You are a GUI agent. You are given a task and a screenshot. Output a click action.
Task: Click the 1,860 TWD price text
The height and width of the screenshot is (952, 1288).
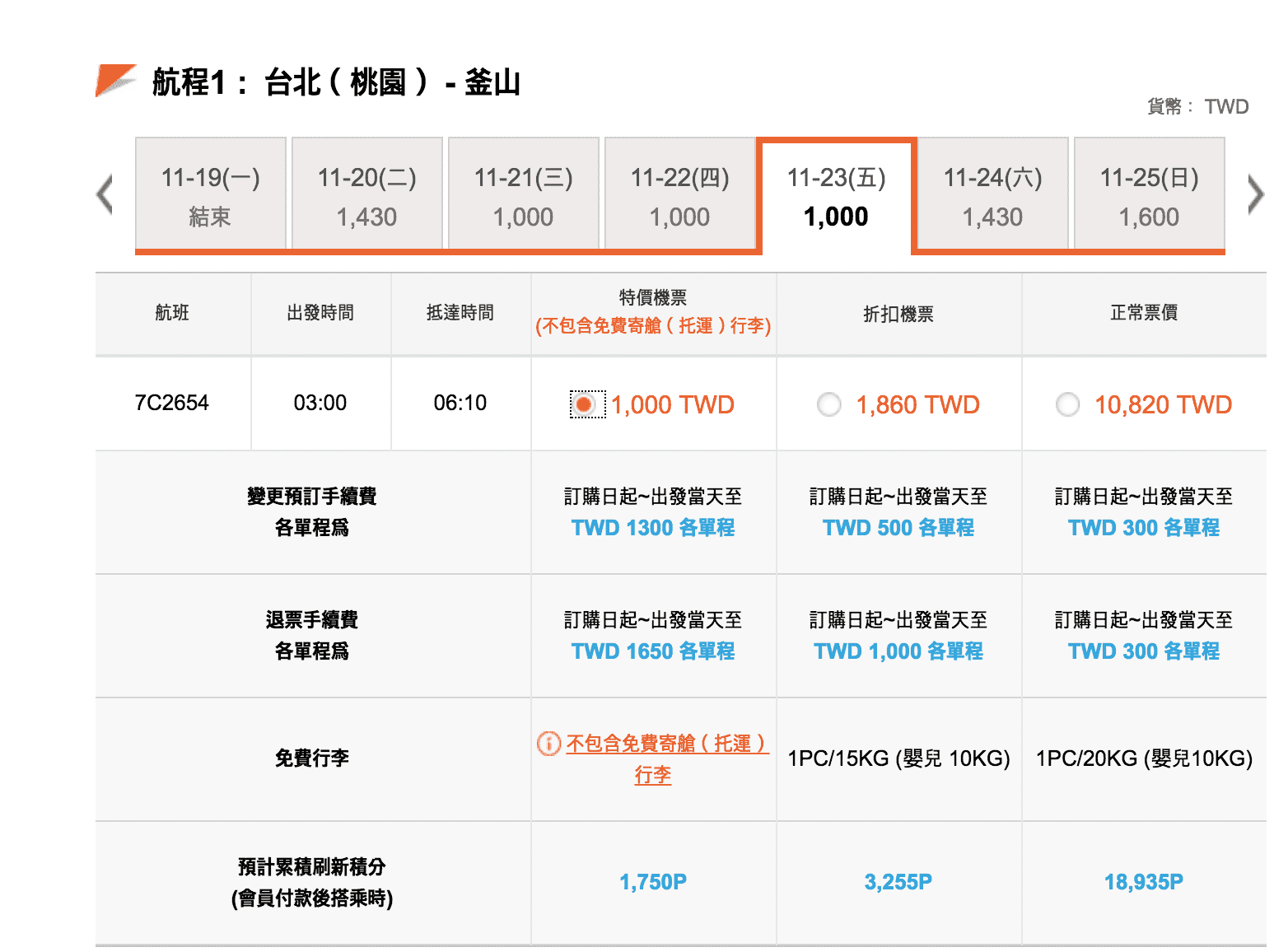click(x=918, y=404)
